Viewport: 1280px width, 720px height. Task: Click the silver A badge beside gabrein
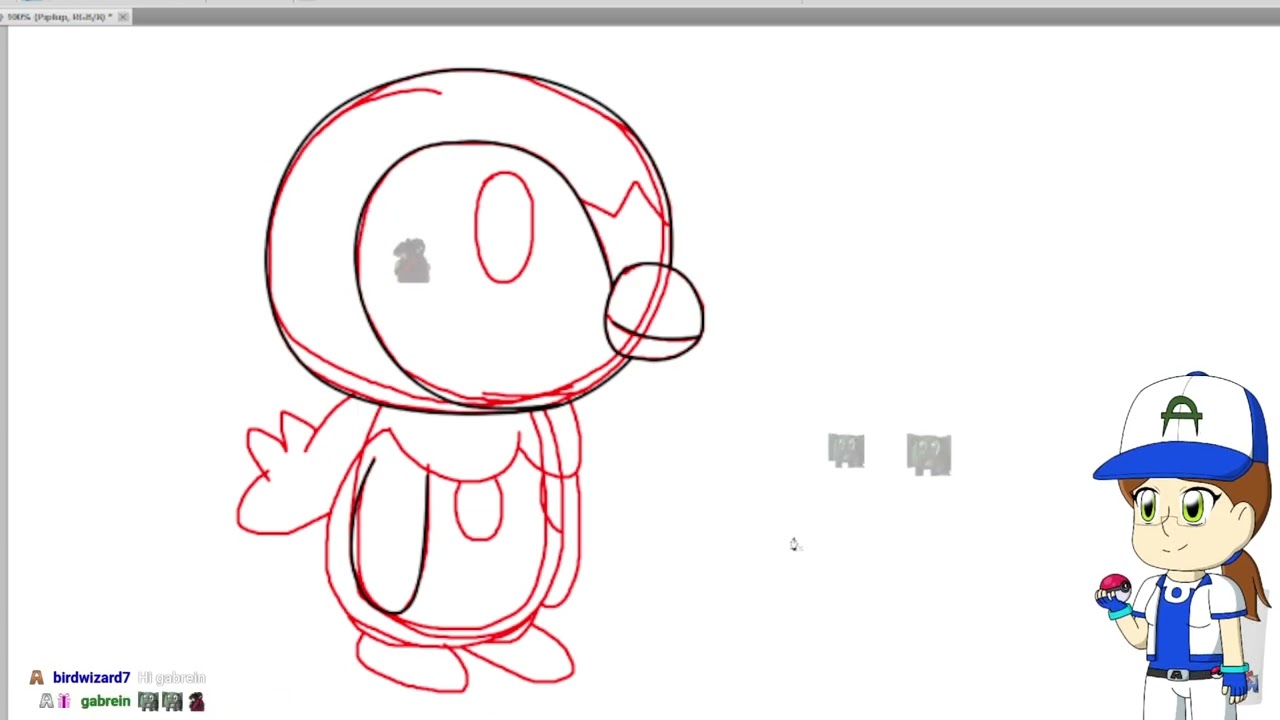pyautogui.click(x=46, y=702)
